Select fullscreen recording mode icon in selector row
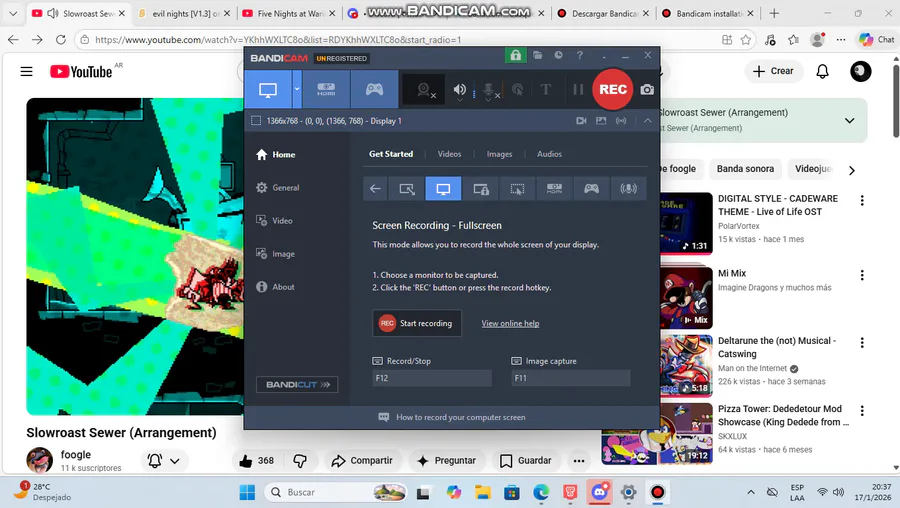The image size is (900, 508). pos(443,189)
